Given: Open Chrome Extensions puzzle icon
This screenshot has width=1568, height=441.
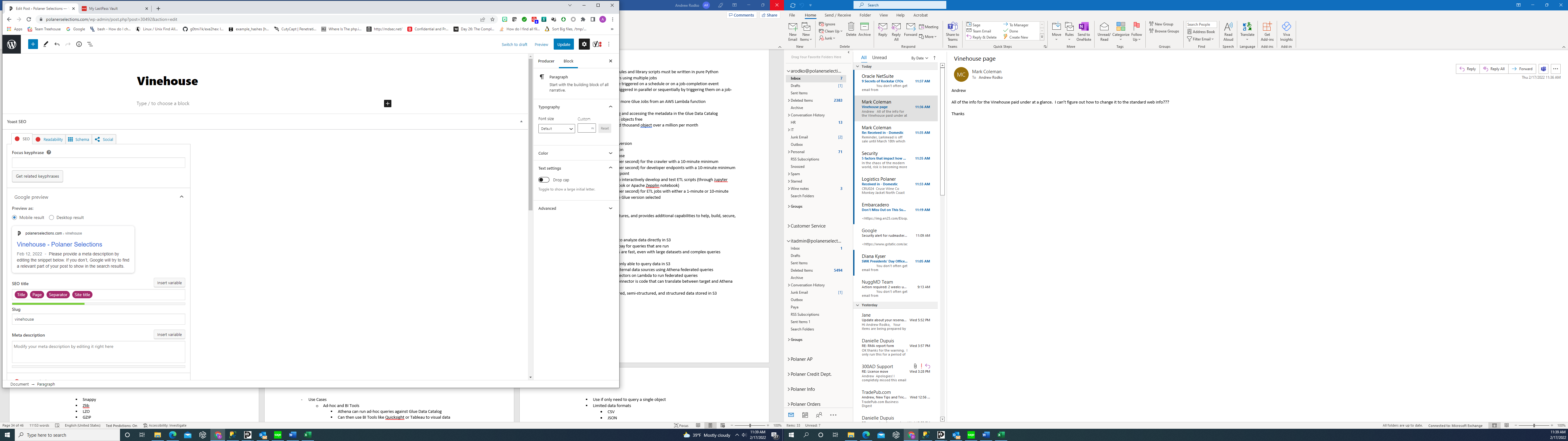Looking at the screenshot, I should pyautogui.click(x=583, y=20).
